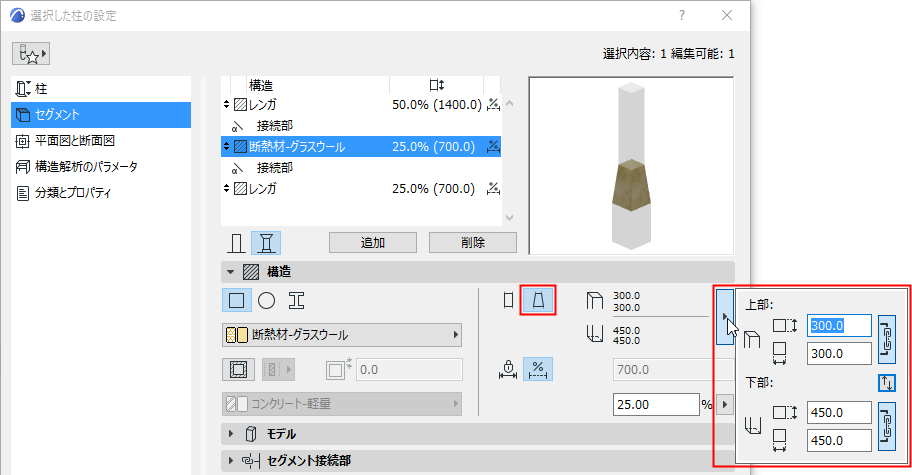912x475 pixels.
Task: Select the 断熱材-グラスウール 25.0% segment row
Action: click(361, 147)
